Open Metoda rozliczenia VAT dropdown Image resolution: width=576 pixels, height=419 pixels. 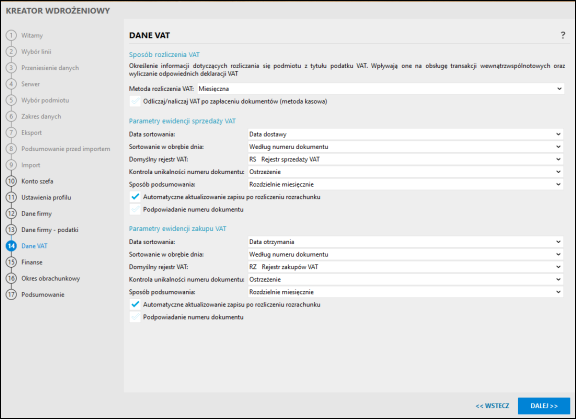381,89
